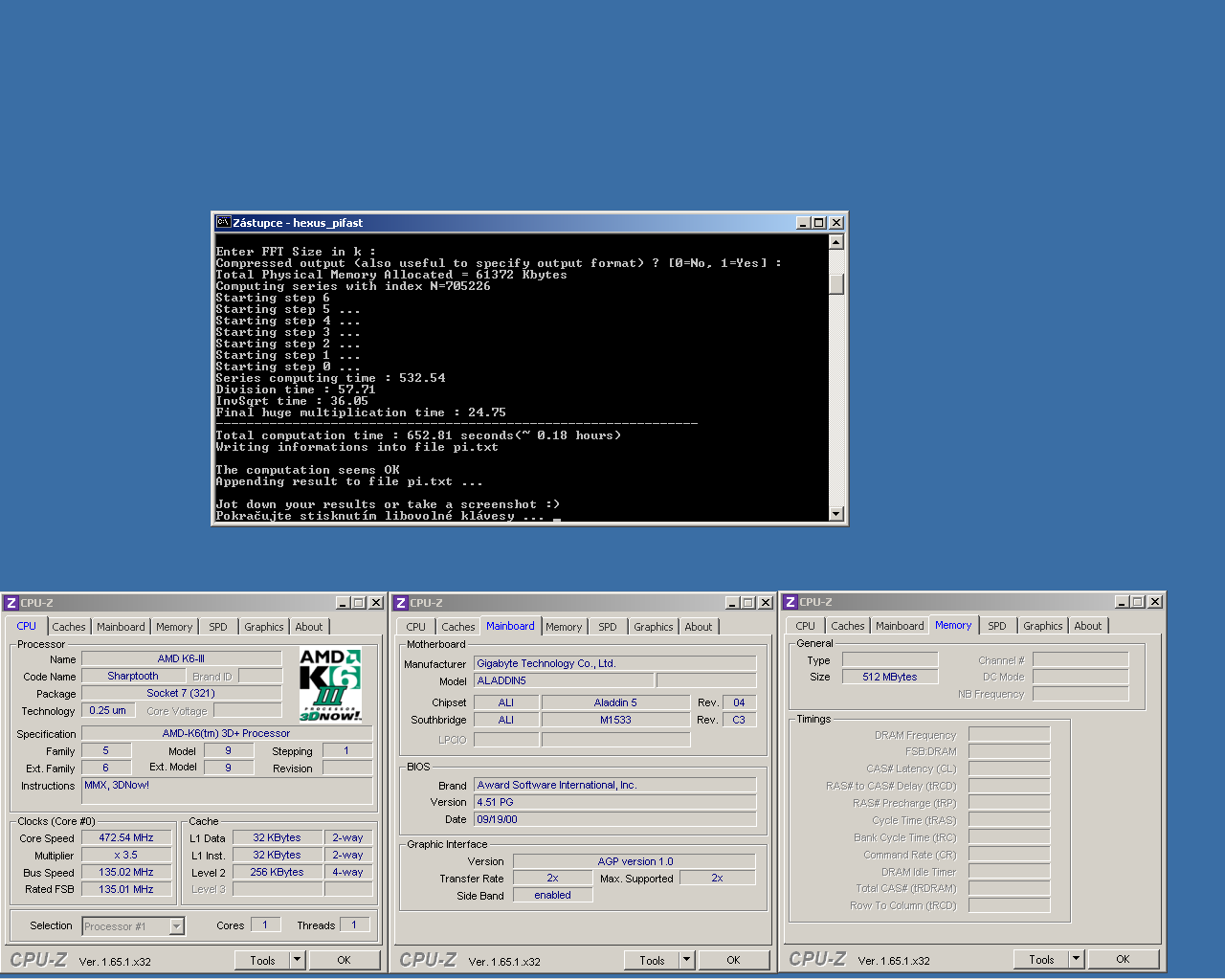Click the Multiplier value x 3.5
The width and height of the screenshot is (1225, 980).
click(126, 855)
